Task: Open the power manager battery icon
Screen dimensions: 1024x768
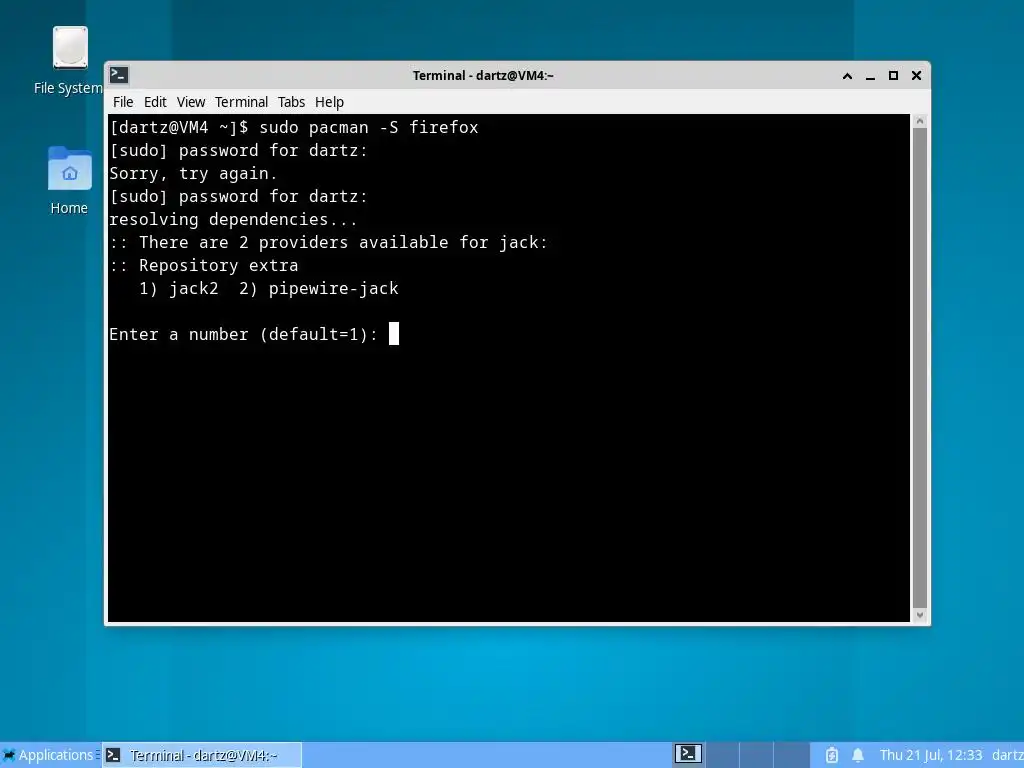Action: pyautogui.click(x=831, y=756)
